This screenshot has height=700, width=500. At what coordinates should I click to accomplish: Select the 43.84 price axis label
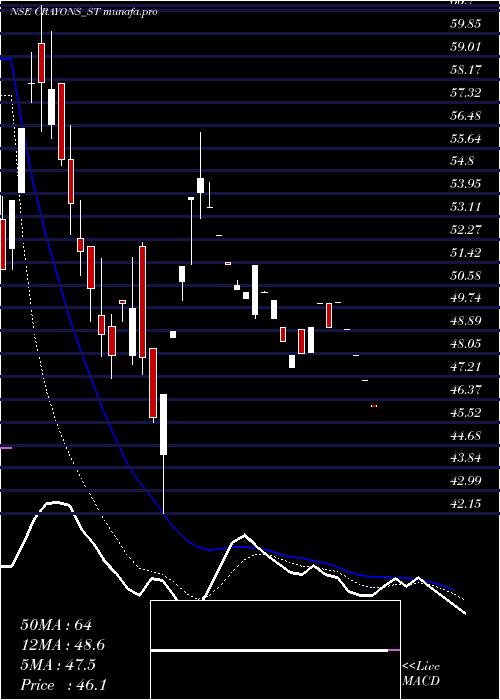(466, 458)
